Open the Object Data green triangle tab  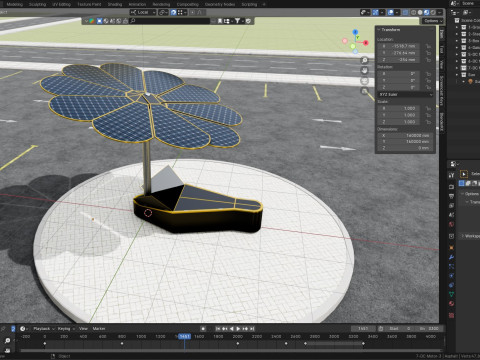(x=451, y=294)
